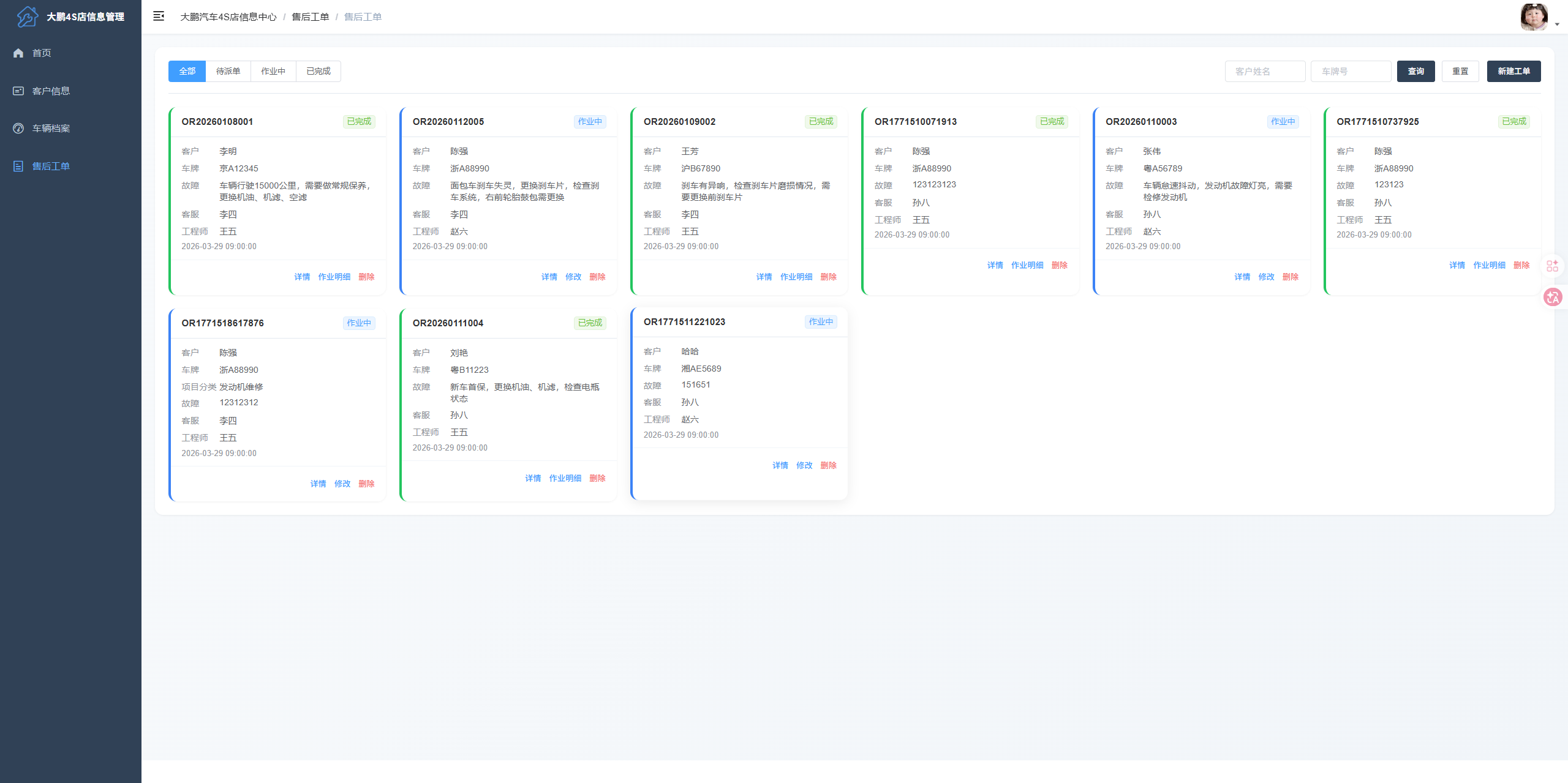This screenshot has width=1568, height=783.
Task: Select the 待派单 filter tab
Action: click(x=228, y=72)
